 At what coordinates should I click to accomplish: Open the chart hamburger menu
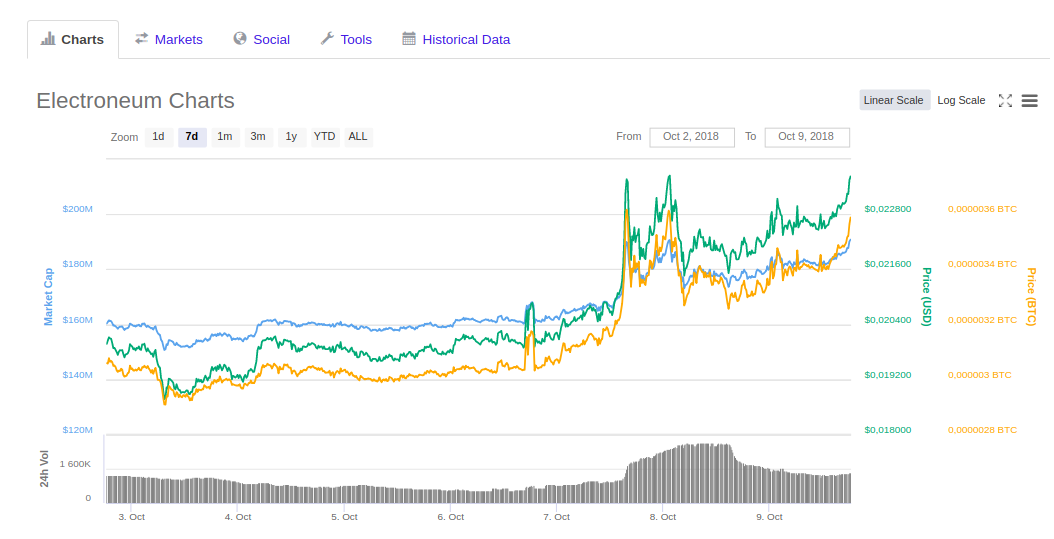[x=1029, y=100]
